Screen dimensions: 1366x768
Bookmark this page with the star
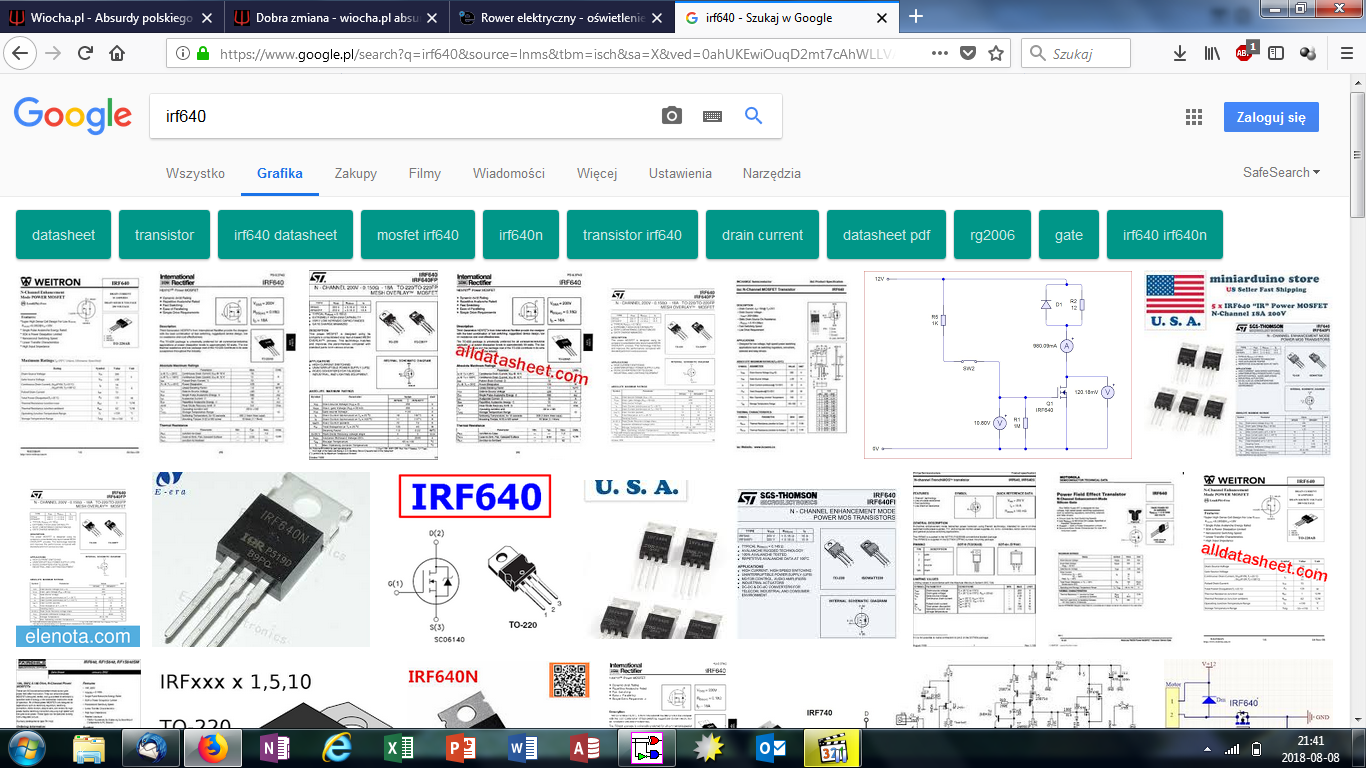coord(996,54)
